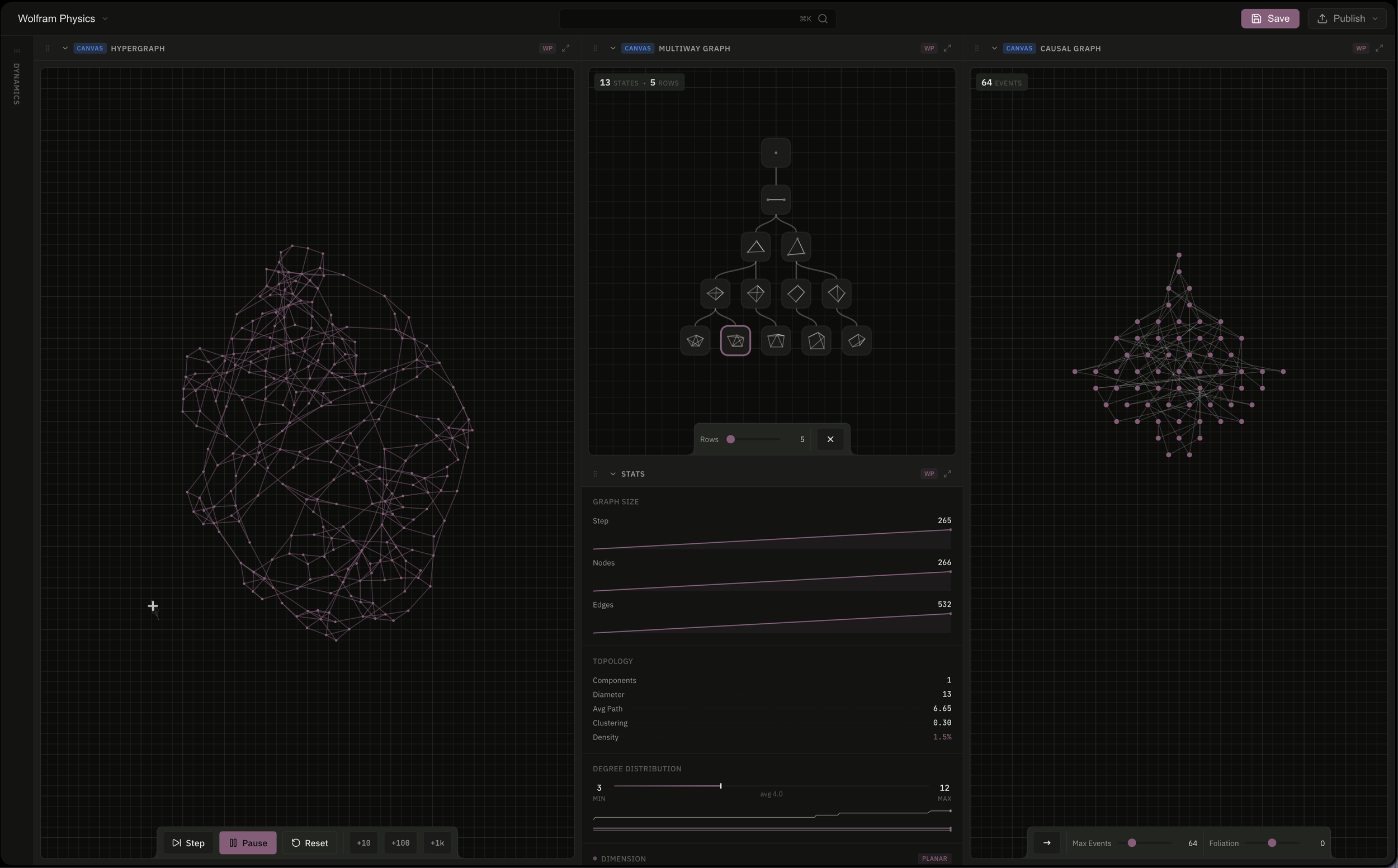Advance the simulation by +100 steps
Viewport: 1398px width, 868px height.
click(x=400, y=843)
